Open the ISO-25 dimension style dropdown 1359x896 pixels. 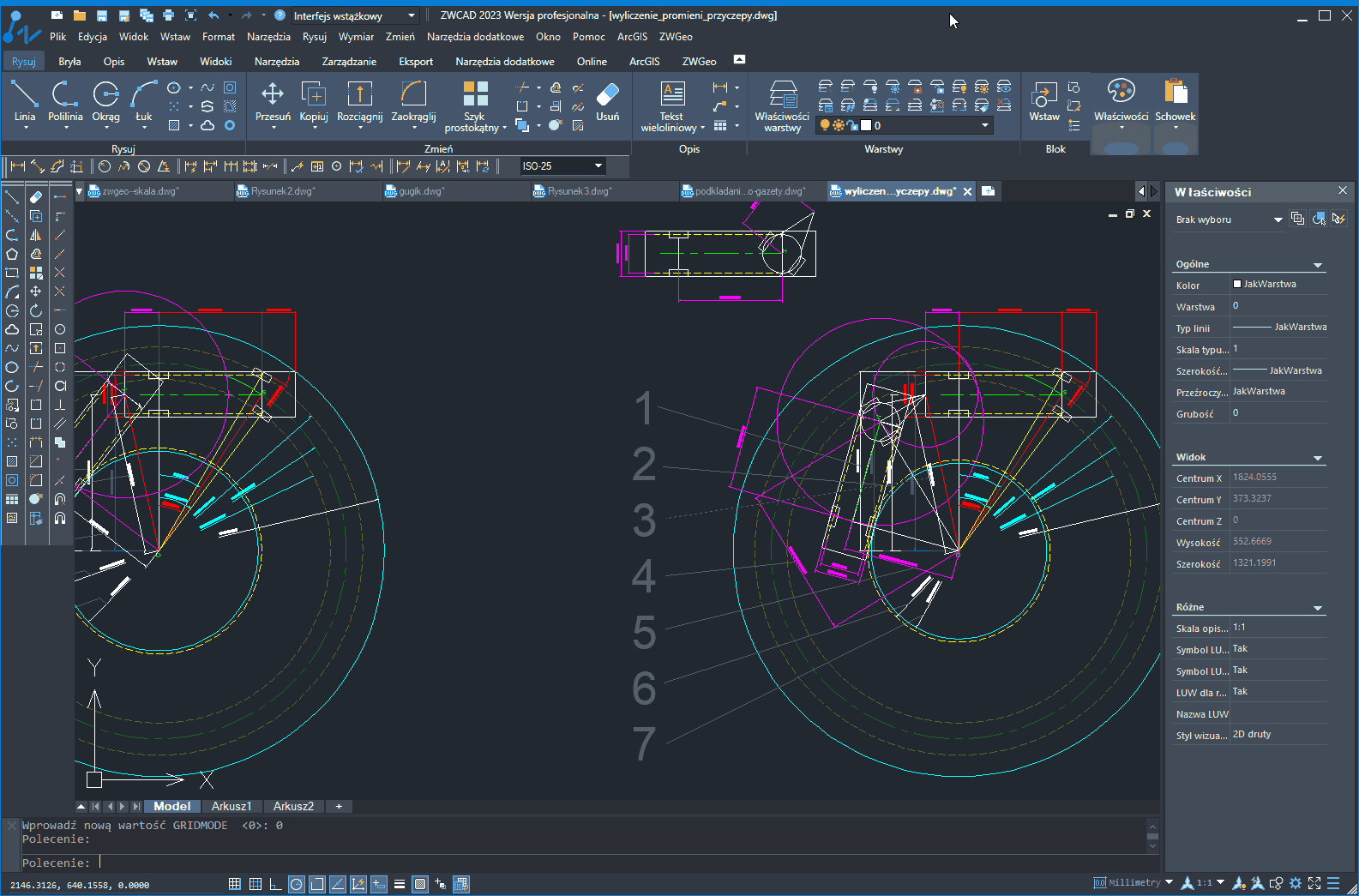click(x=598, y=166)
